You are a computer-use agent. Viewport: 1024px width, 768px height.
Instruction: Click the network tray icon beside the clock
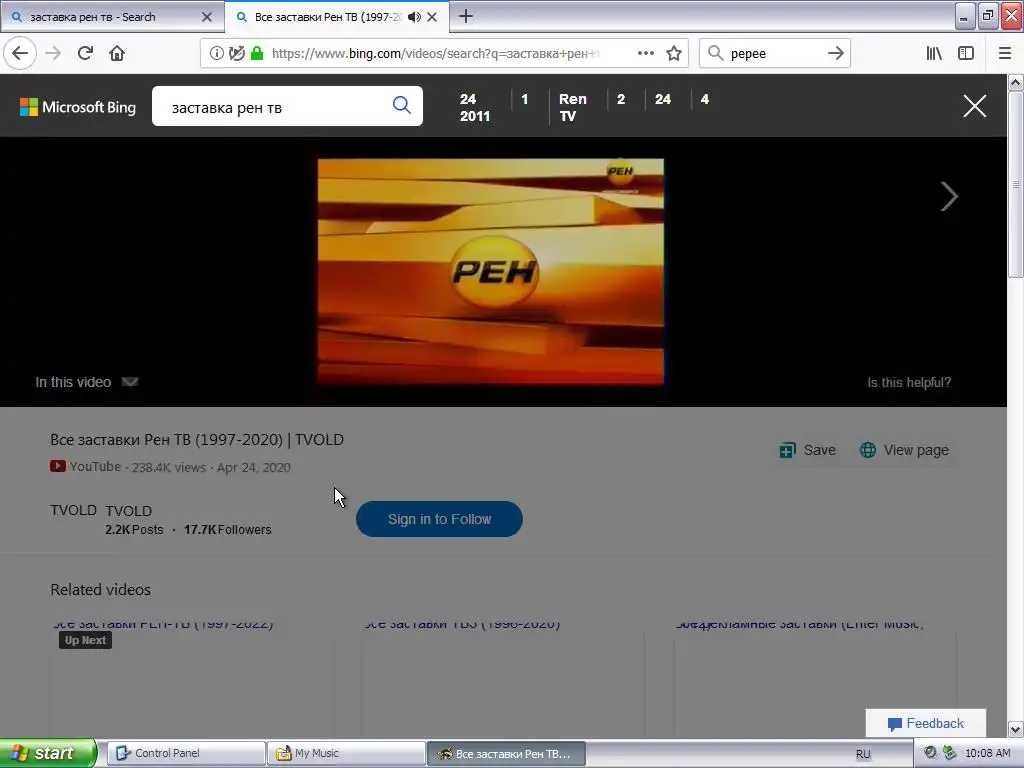pos(950,752)
